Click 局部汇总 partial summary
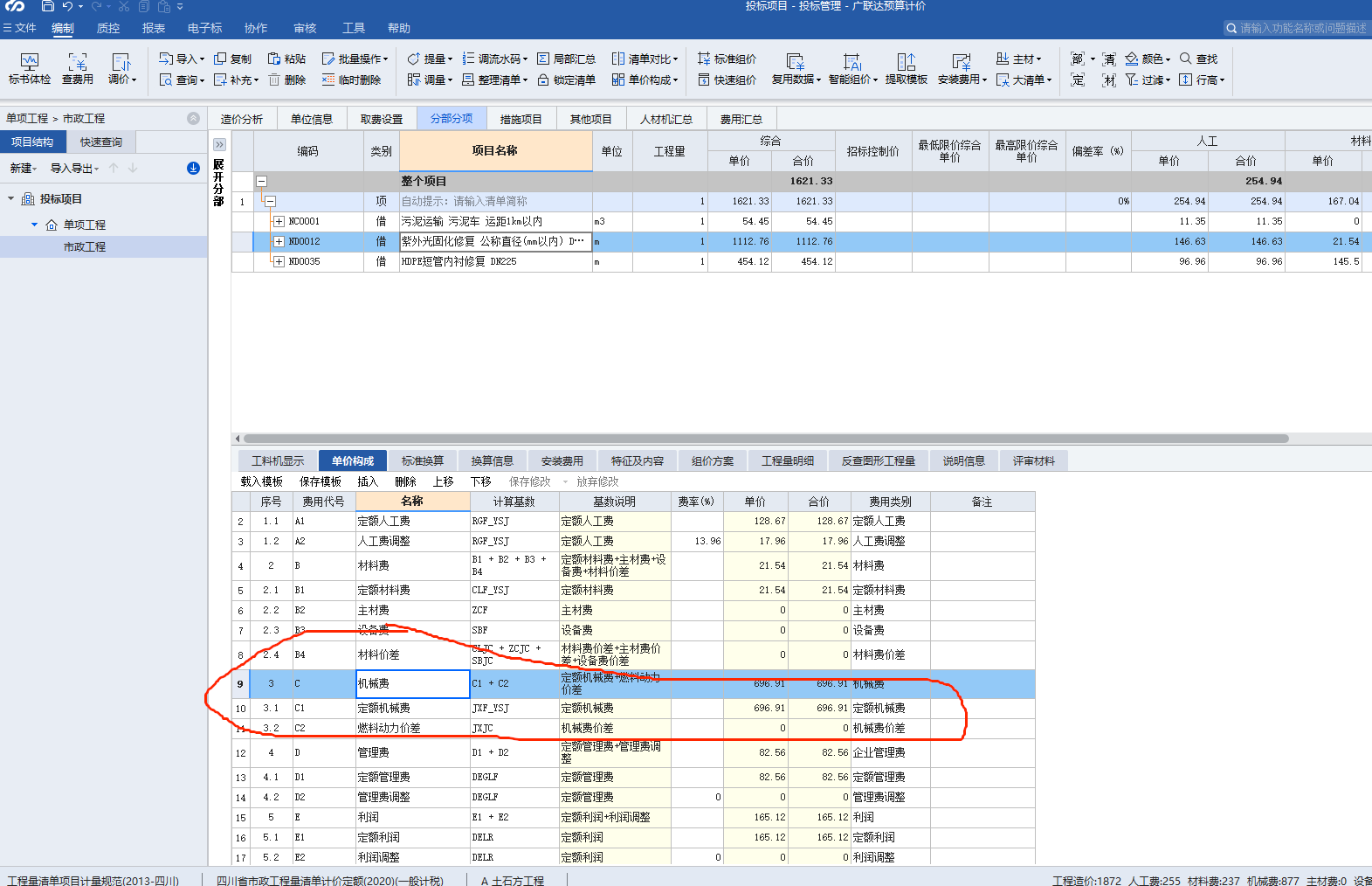 point(566,59)
